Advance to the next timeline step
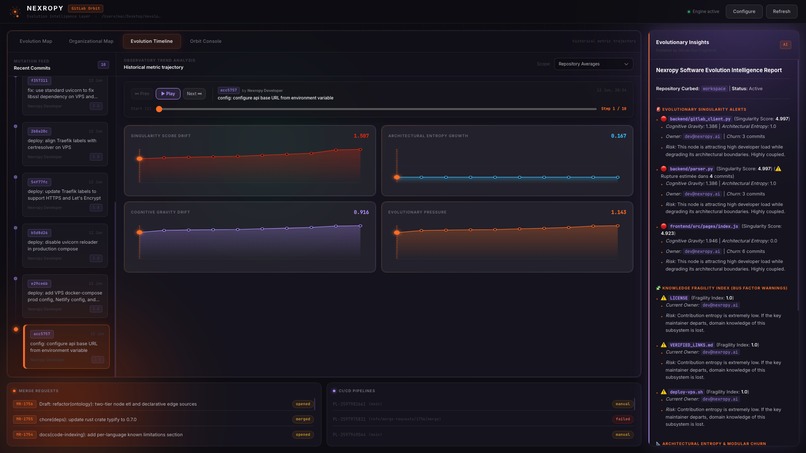 (x=194, y=94)
